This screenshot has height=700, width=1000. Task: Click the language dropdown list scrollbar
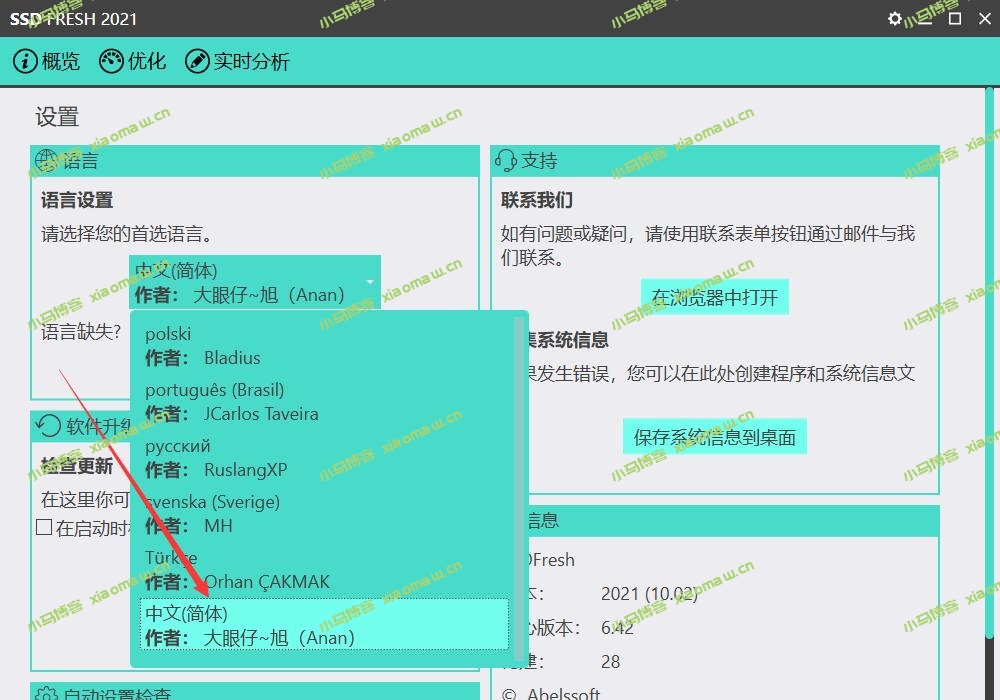519,489
